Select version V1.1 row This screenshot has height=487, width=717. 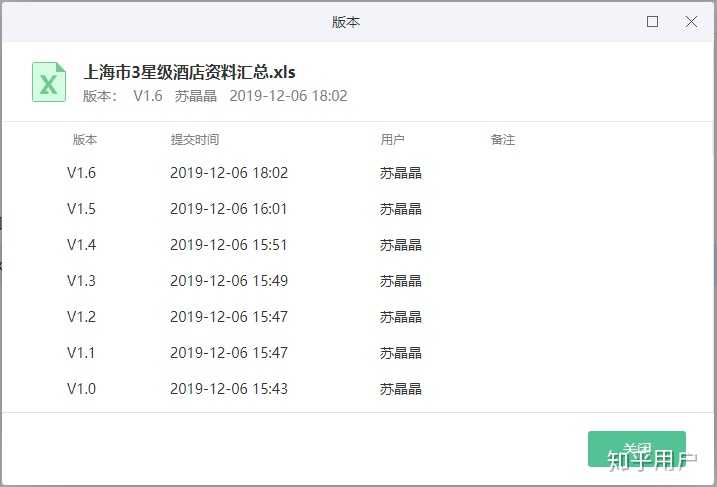[358, 353]
